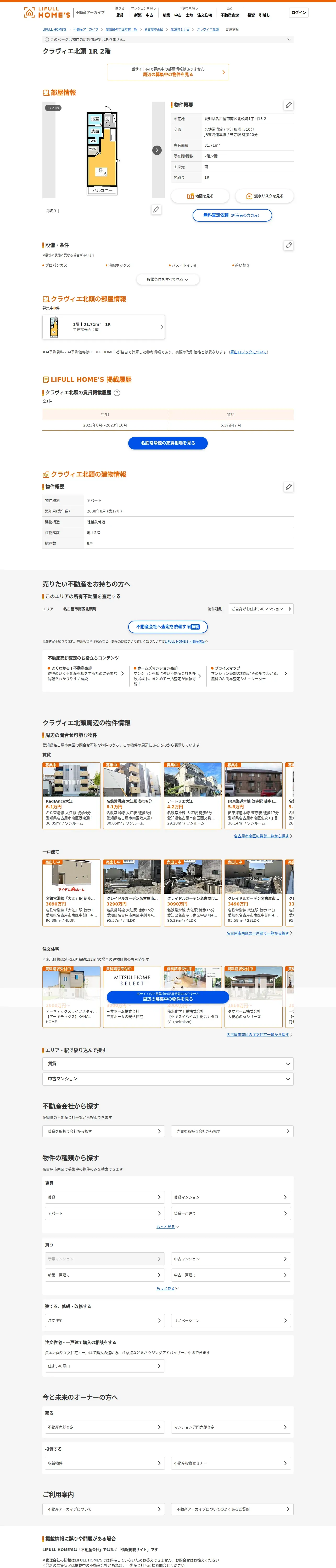Show next floor plan photo arrow
Viewport: 336px width, 1568px height.
pos(157,150)
